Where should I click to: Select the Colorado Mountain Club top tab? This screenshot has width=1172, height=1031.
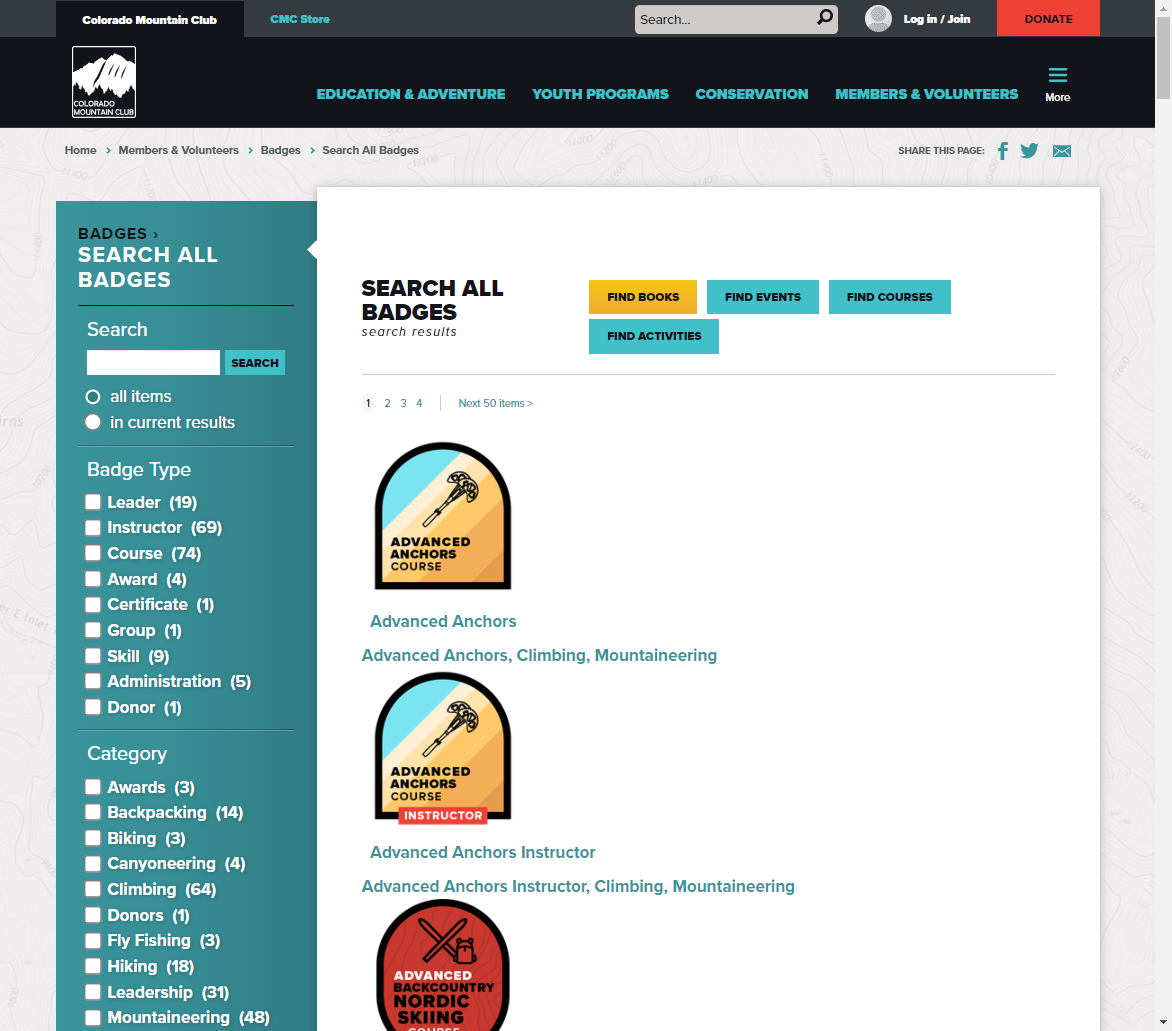click(149, 19)
